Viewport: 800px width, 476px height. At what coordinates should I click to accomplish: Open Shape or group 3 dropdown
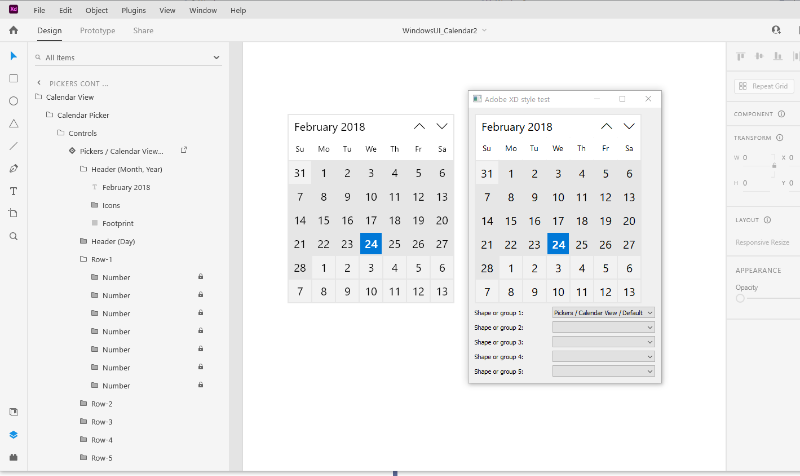pyautogui.click(x=603, y=342)
